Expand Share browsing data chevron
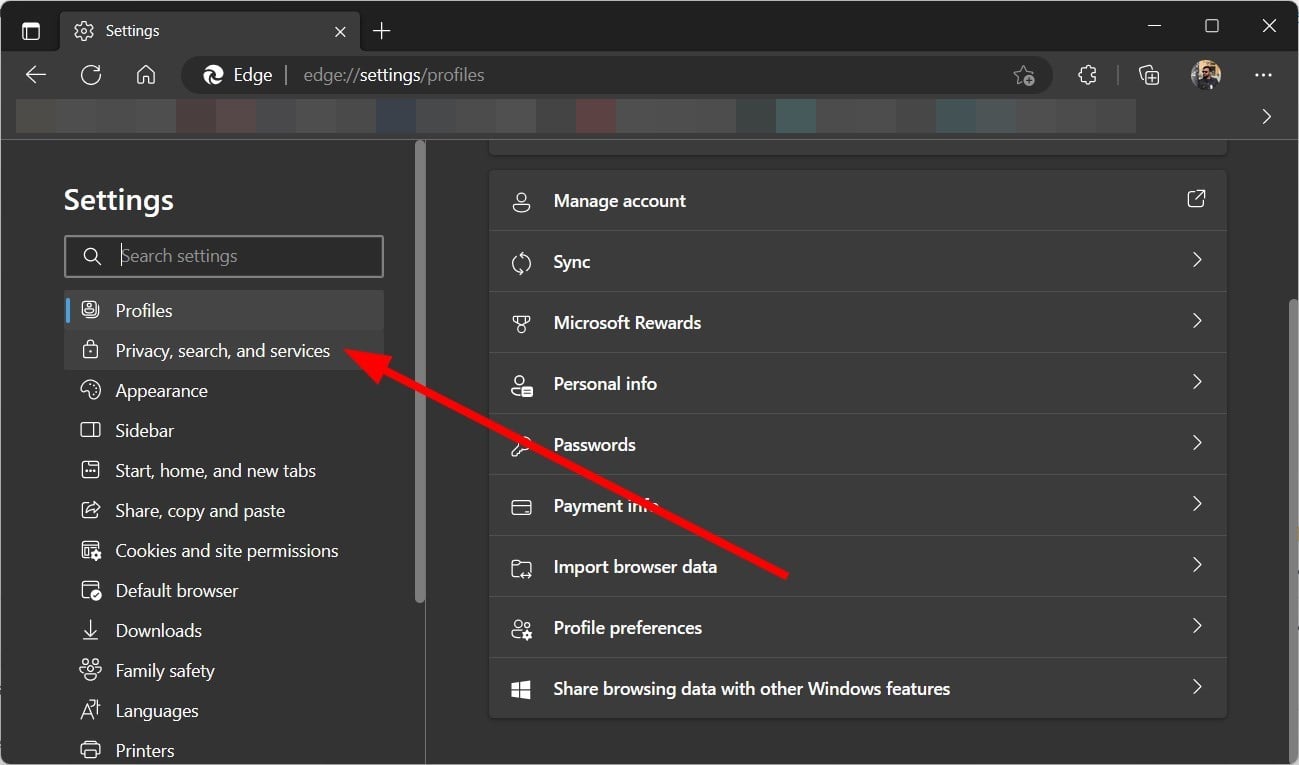Image resolution: width=1299 pixels, height=765 pixels. (x=1196, y=687)
